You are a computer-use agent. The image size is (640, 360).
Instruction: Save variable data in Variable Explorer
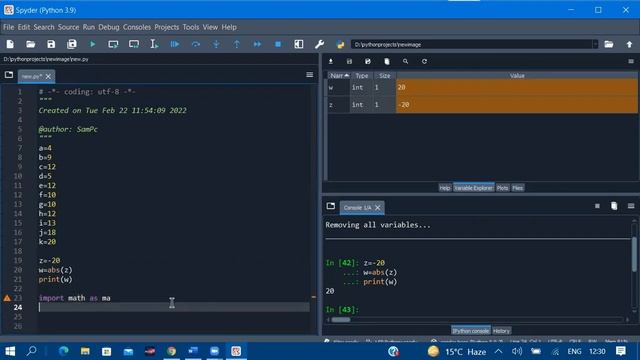click(x=349, y=61)
